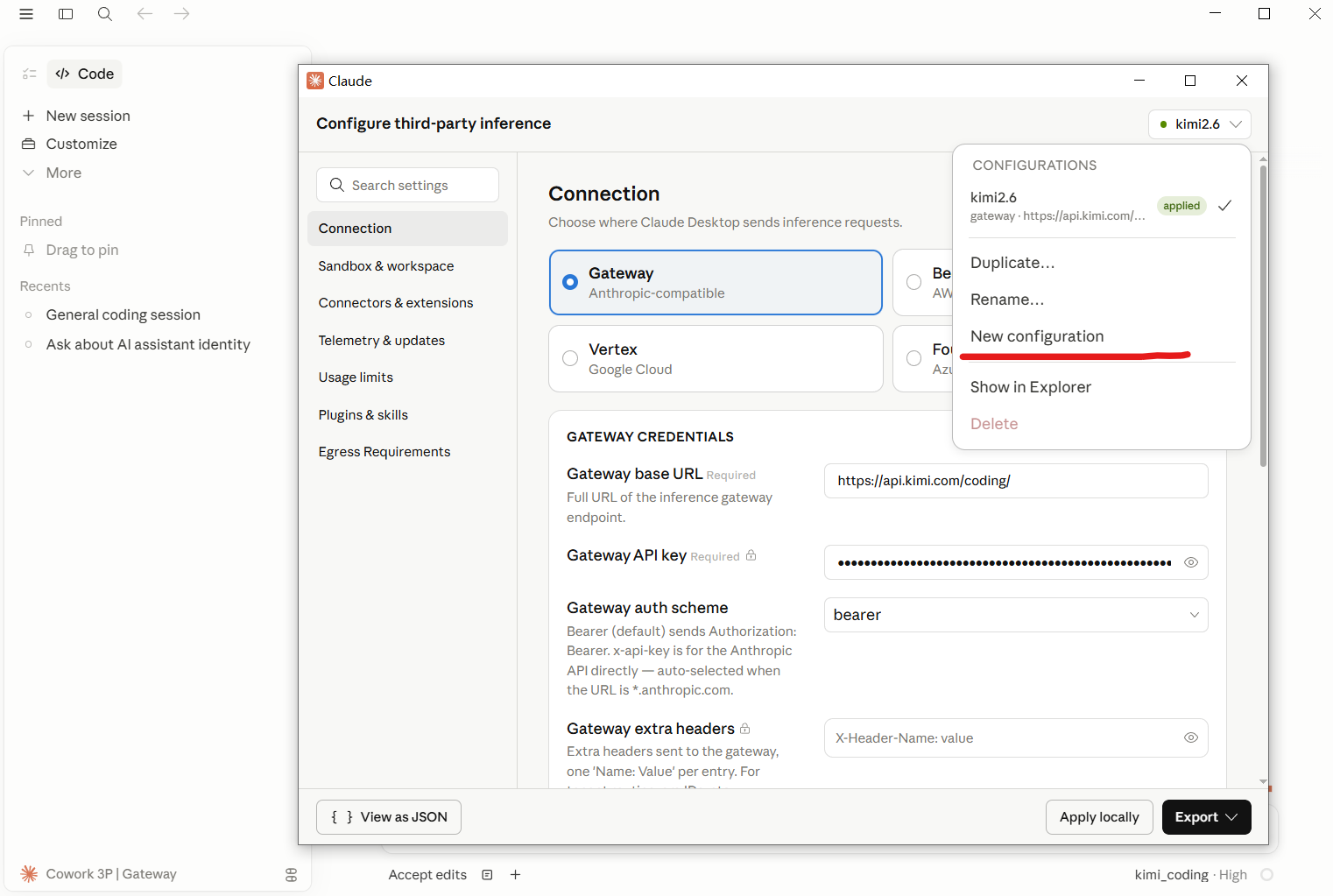
Task: Select the Vertex Google Cloud radio option
Action: click(716, 358)
